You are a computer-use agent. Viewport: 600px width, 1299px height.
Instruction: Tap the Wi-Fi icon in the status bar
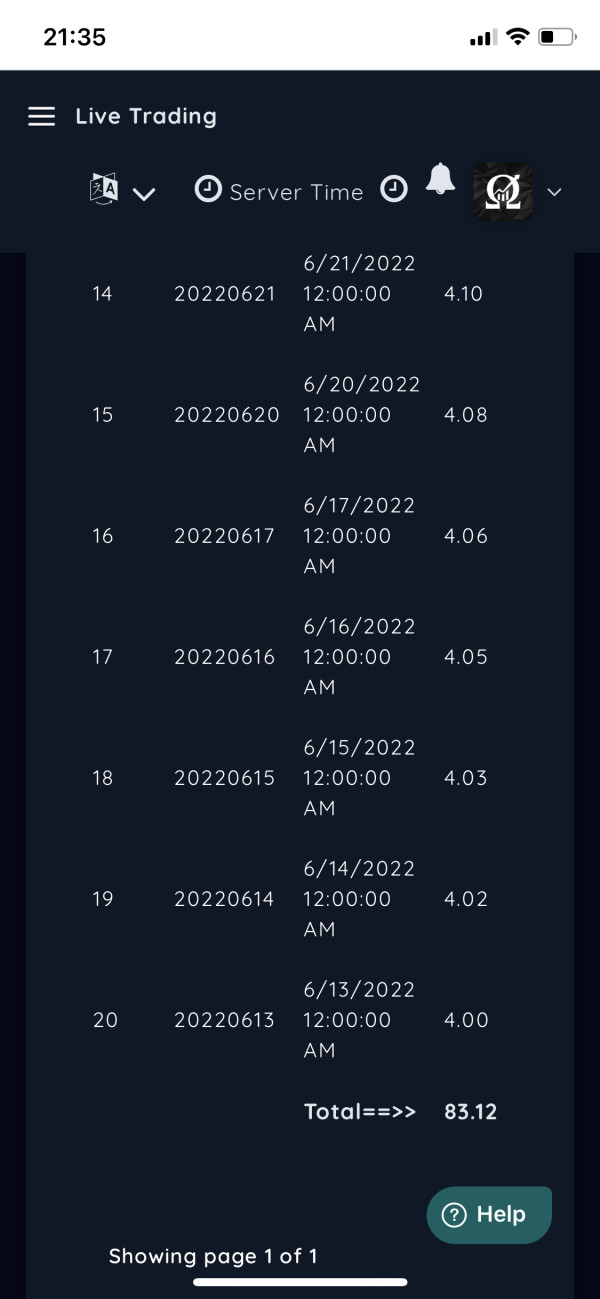(517, 37)
